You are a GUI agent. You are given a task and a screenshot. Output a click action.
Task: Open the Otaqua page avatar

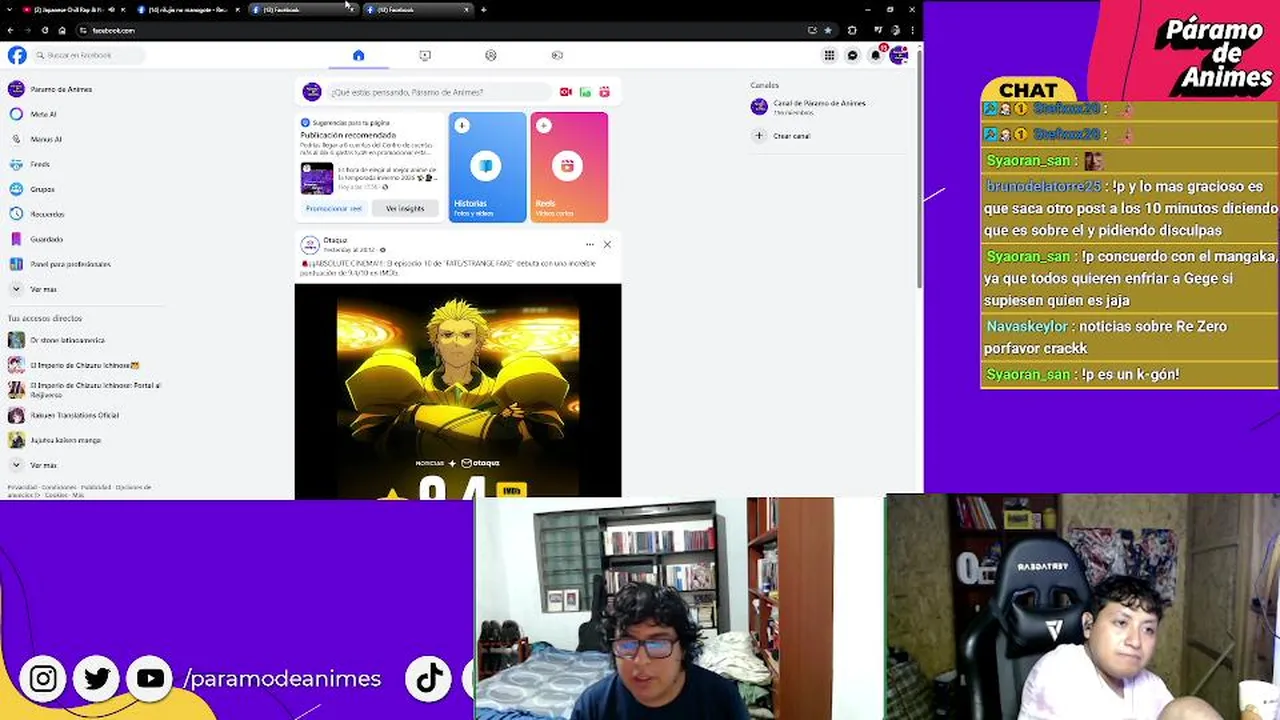click(x=310, y=244)
